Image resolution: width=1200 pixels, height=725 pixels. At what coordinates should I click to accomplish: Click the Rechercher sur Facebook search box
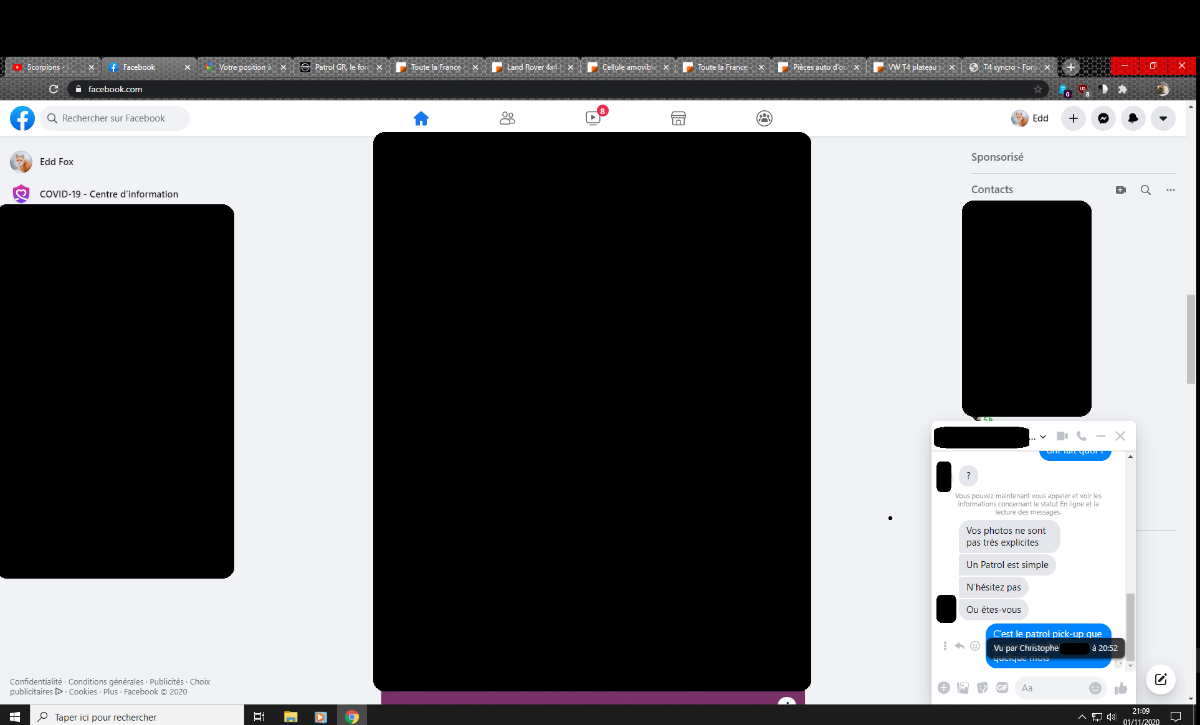114,118
